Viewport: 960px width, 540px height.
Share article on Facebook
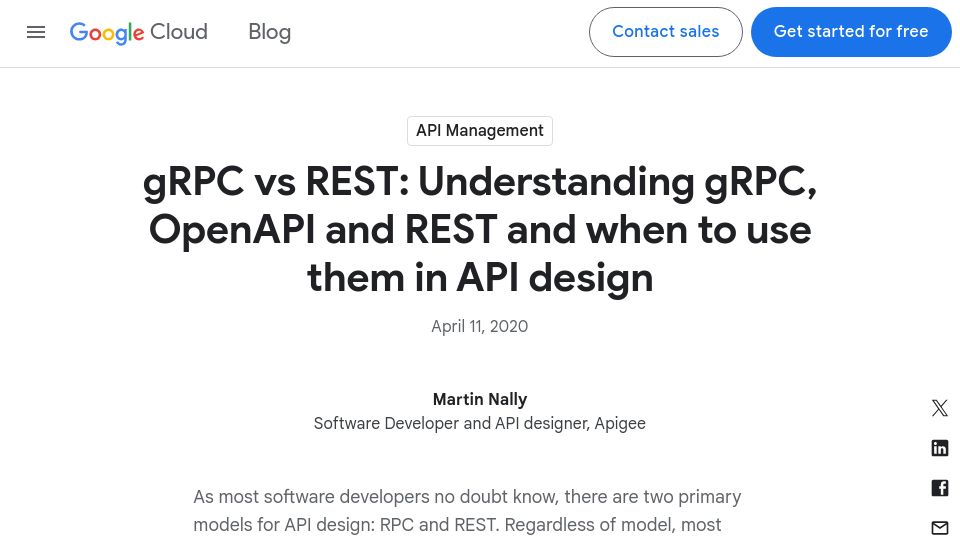click(940, 488)
